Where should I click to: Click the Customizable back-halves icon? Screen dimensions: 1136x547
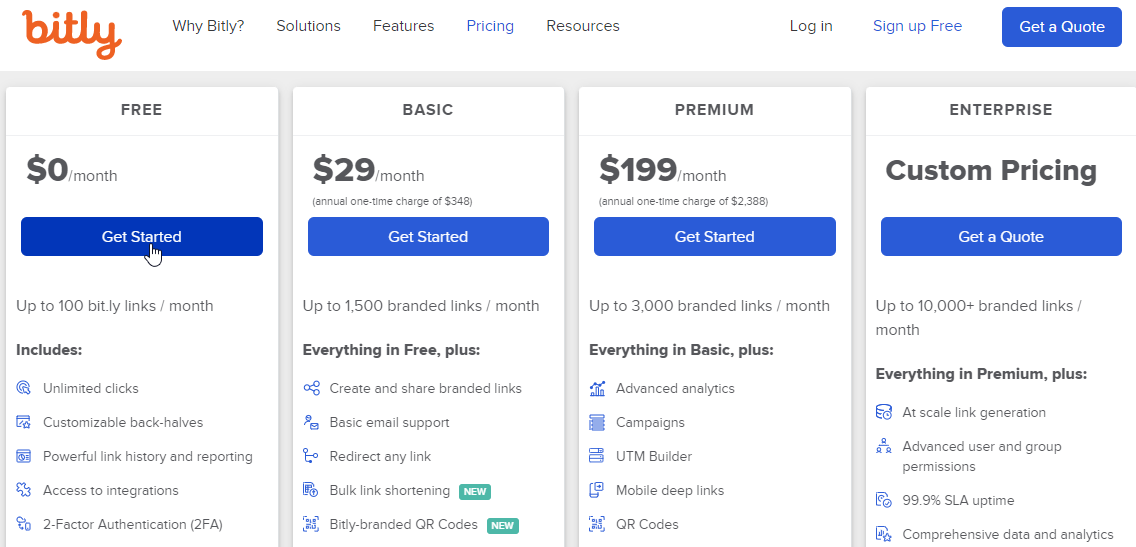click(x=23, y=422)
